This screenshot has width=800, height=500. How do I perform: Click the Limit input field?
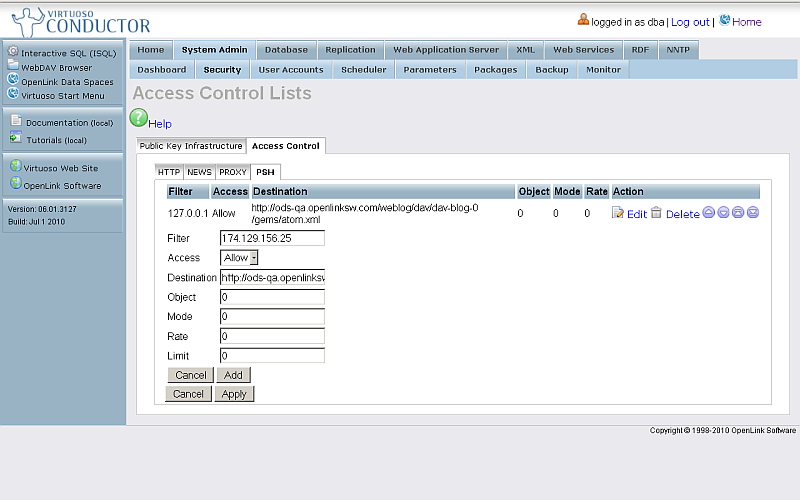pos(272,356)
